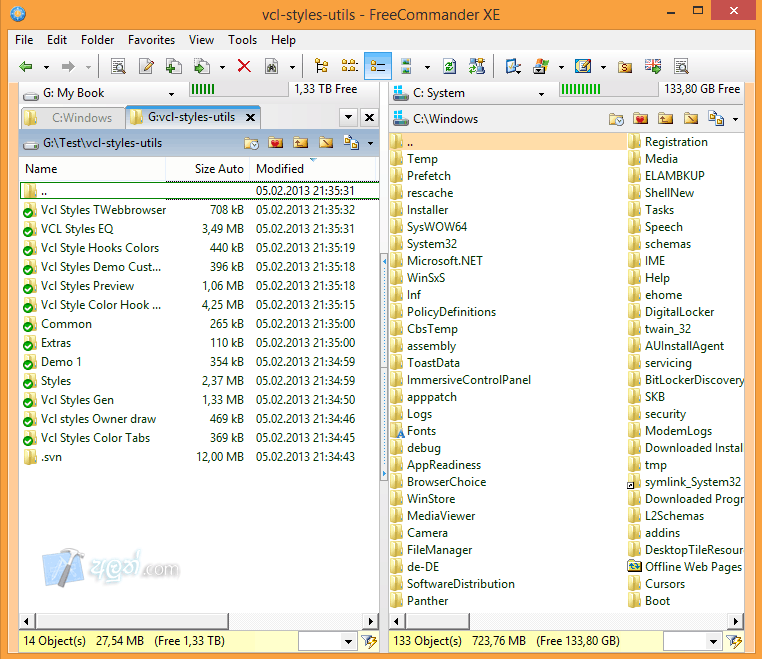
Task: Open G: My Book drive dropdown
Action: tap(171, 94)
